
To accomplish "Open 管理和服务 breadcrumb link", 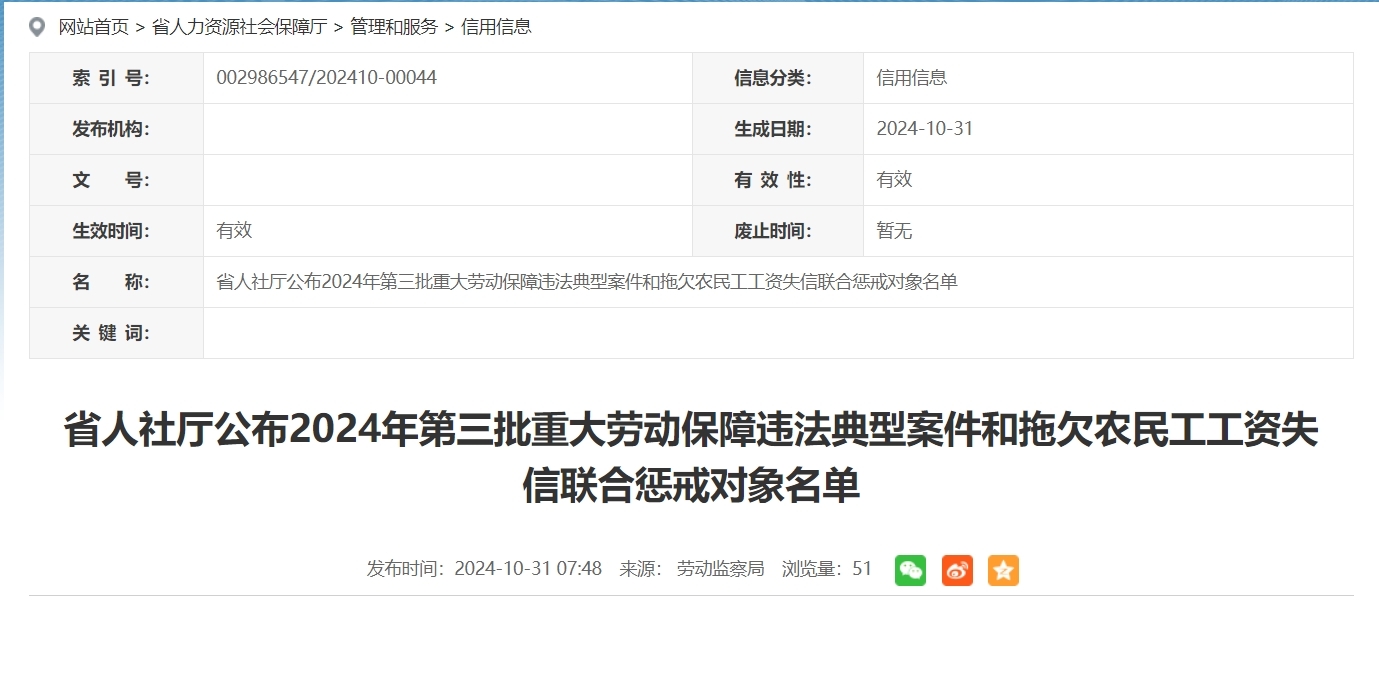I will tap(394, 27).
